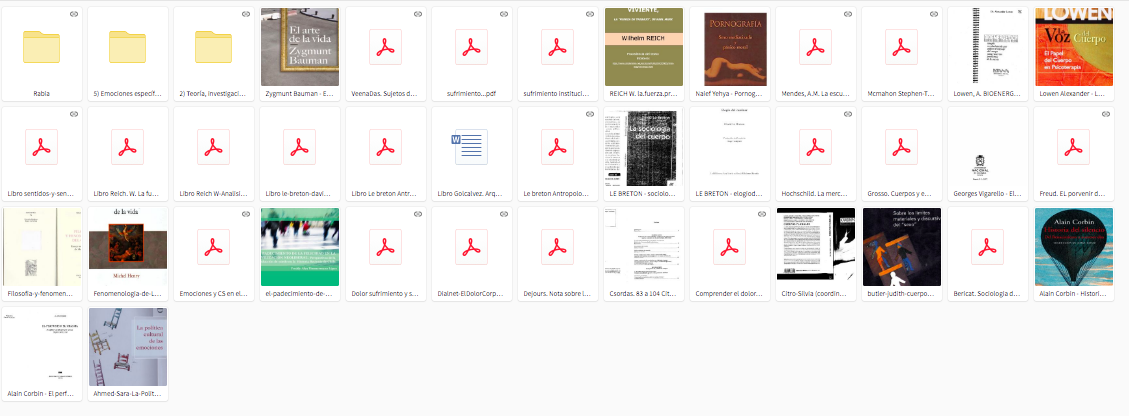Open Zygmunt Bauman El arte de la vida thumbnail
1129x416 pixels.
(299, 47)
